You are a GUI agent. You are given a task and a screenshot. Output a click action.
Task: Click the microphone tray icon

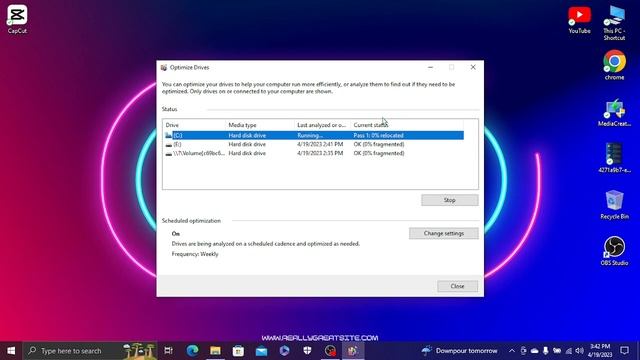(546, 351)
